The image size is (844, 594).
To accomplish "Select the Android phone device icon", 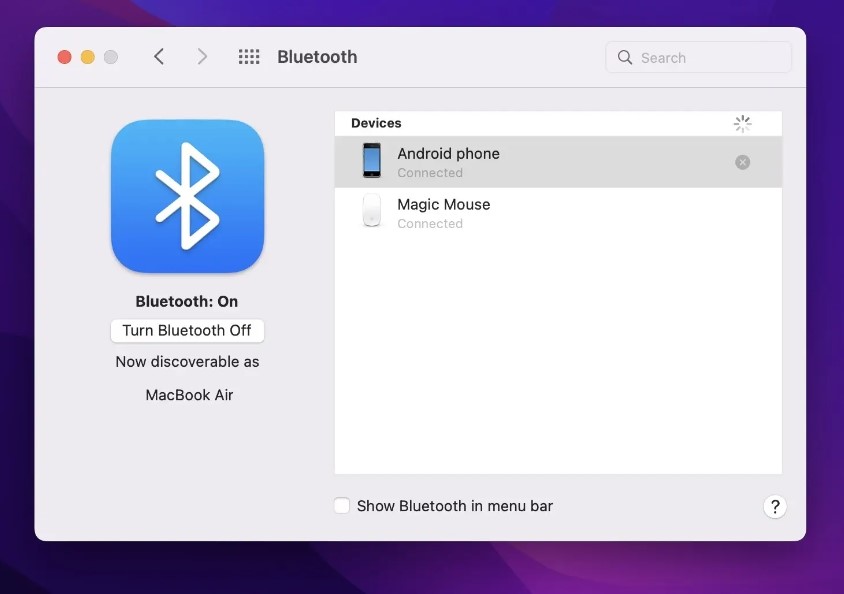I will tap(371, 161).
